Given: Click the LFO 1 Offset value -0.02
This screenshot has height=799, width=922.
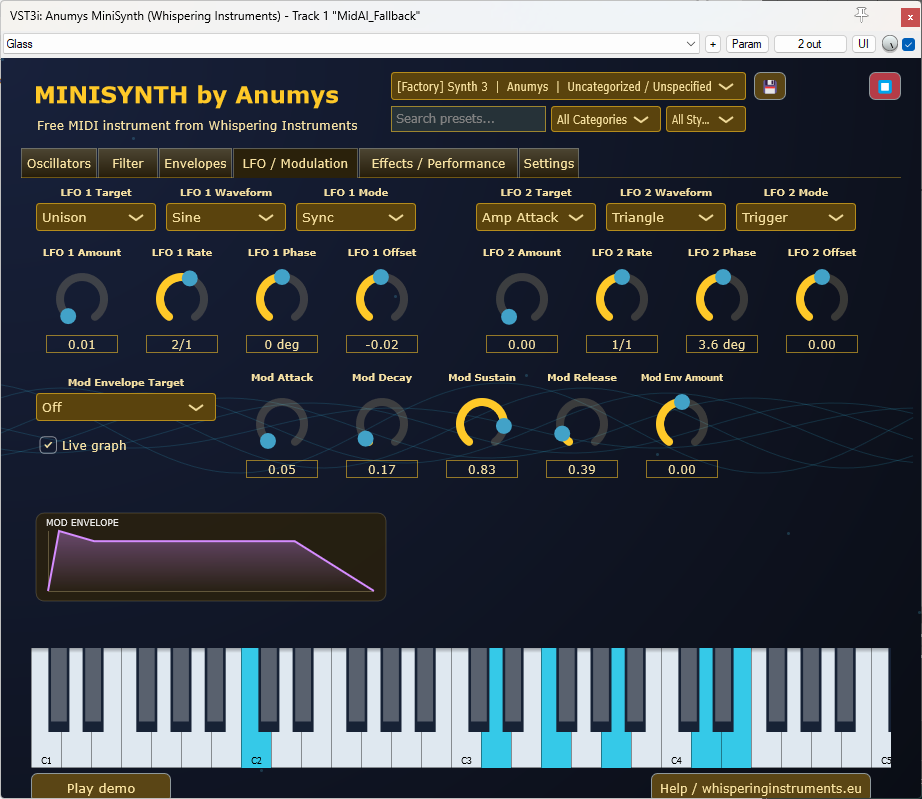Looking at the screenshot, I should pos(382,344).
